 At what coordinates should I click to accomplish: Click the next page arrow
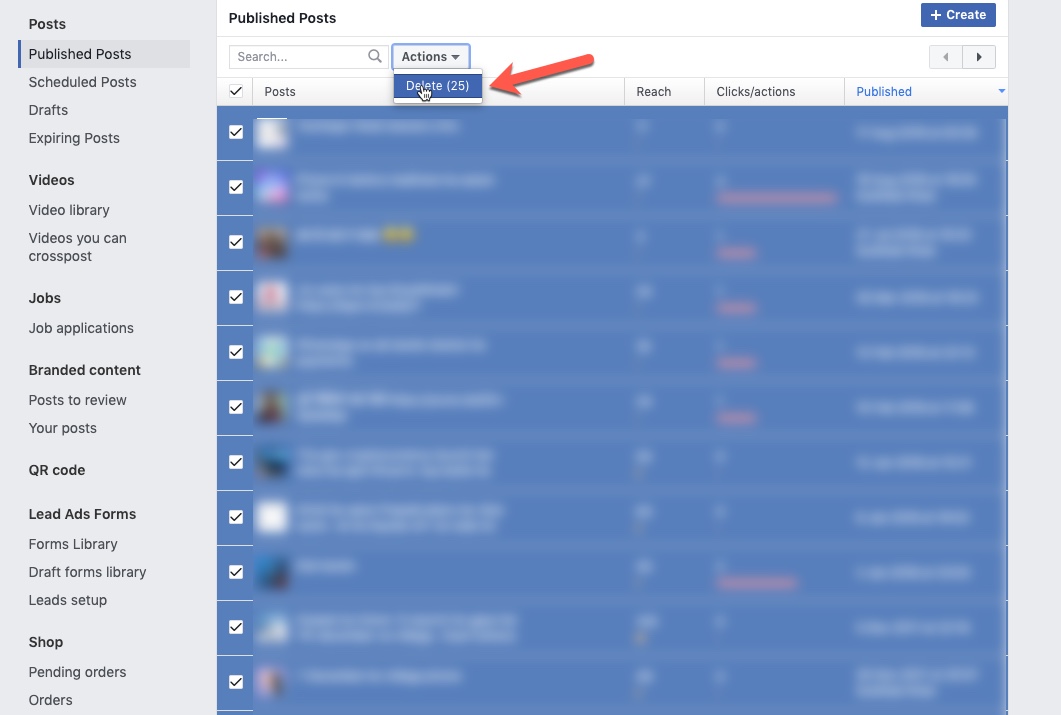tap(979, 57)
